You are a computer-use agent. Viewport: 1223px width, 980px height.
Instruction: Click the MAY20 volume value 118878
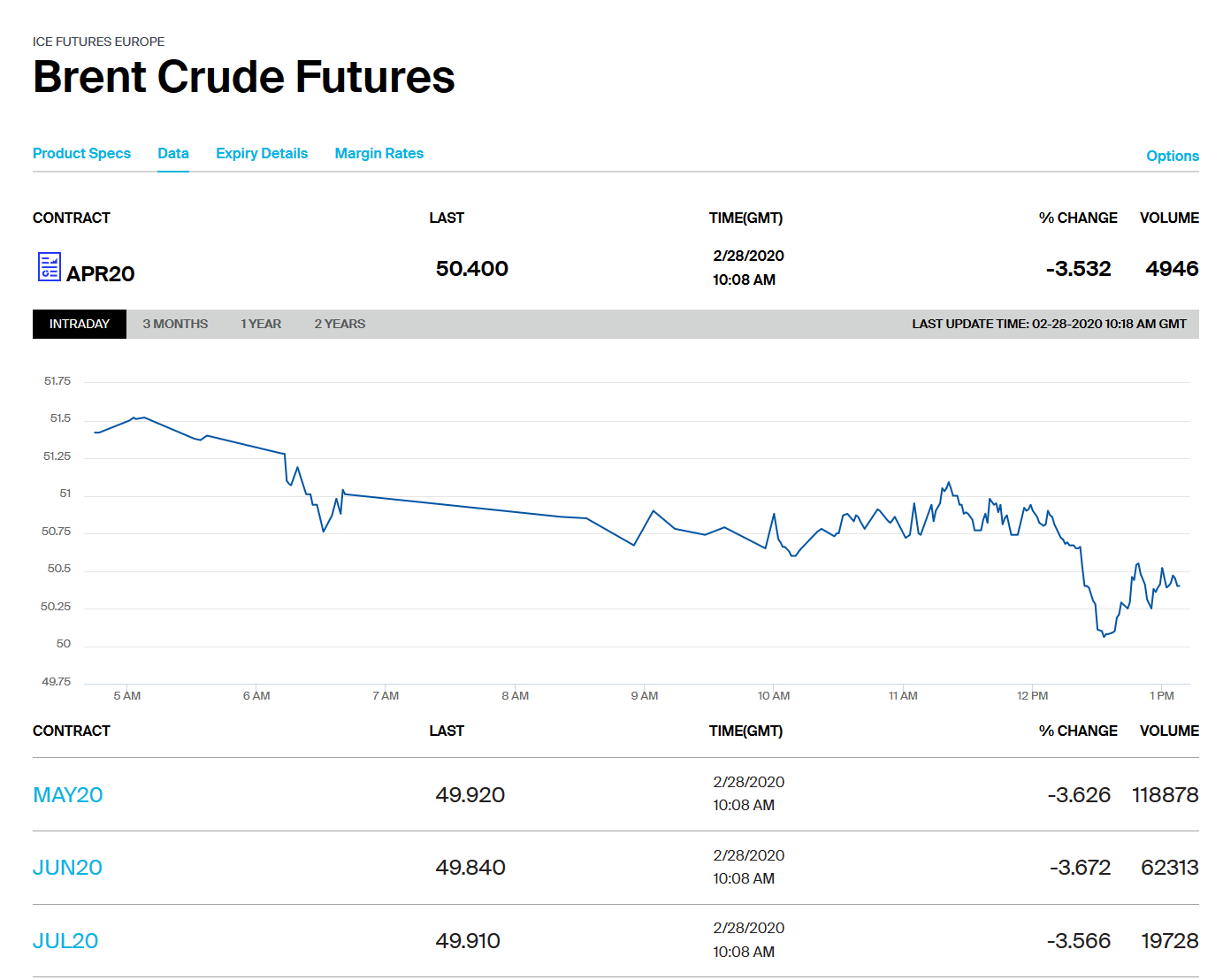(x=1165, y=795)
